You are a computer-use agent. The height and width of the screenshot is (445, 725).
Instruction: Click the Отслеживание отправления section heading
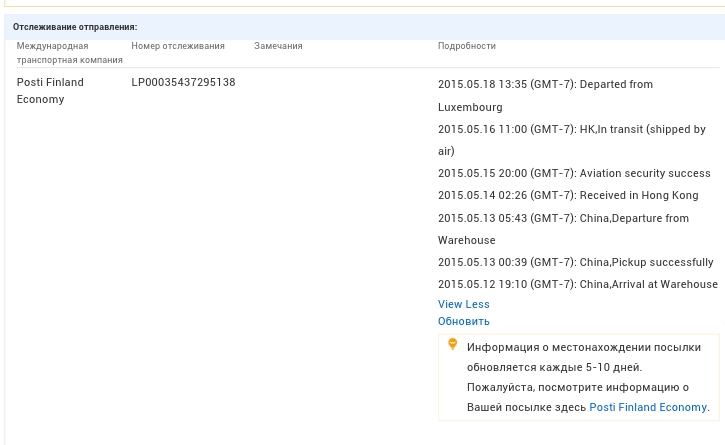coord(75,27)
